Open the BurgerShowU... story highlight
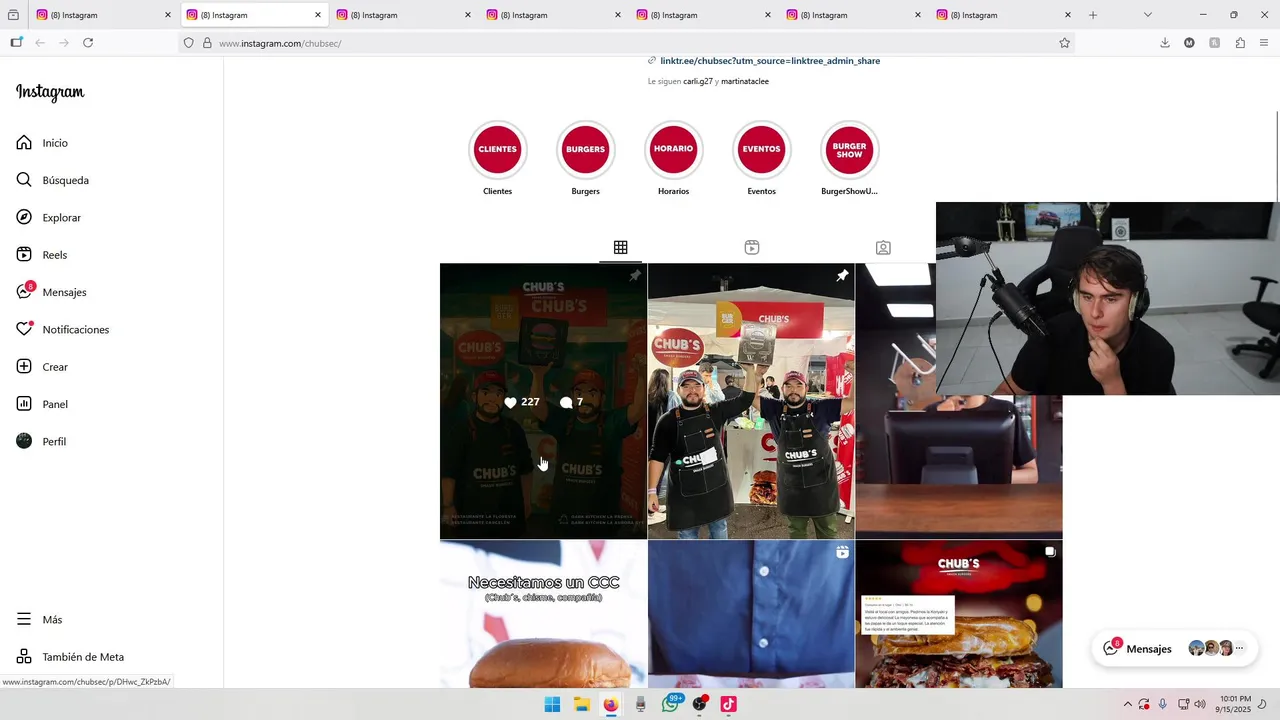This screenshot has height=720, width=1280. point(849,150)
